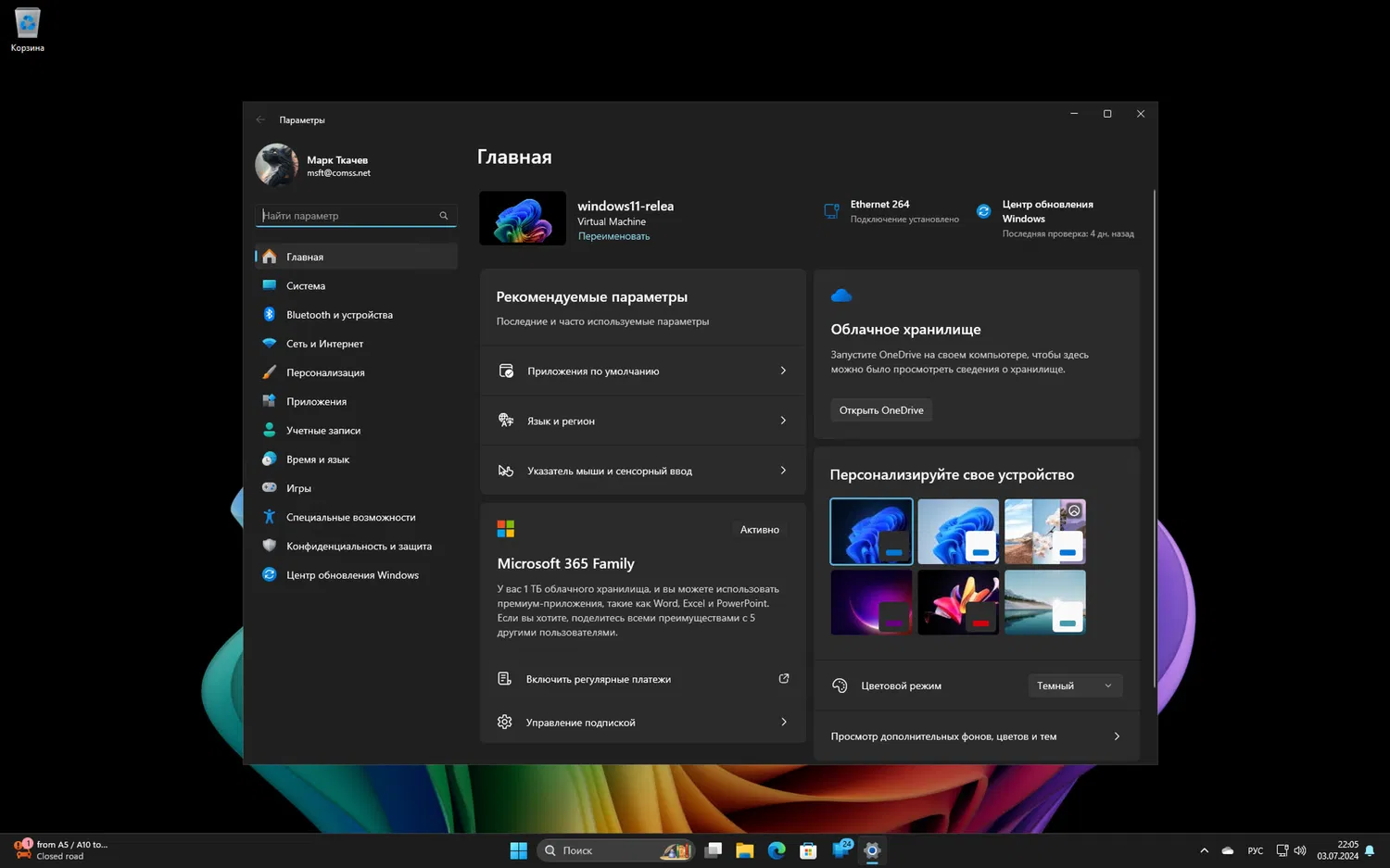The image size is (1390, 868).
Task: Click the search magnifier icon in settings
Action: point(444,216)
